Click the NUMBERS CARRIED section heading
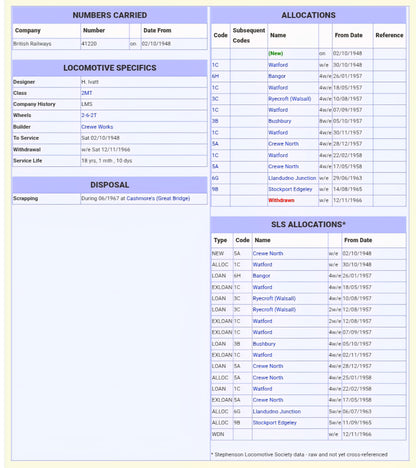The width and height of the screenshot is (416, 468). [x=110, y=15]
